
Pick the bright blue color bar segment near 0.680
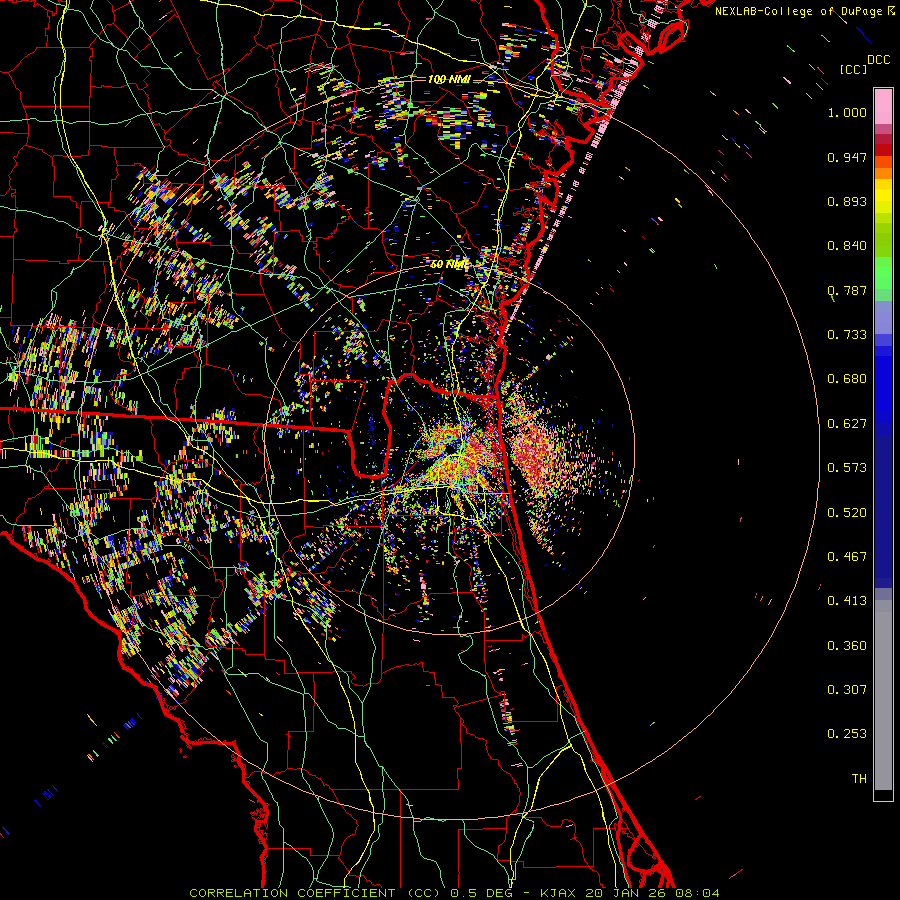click(883, 385)
